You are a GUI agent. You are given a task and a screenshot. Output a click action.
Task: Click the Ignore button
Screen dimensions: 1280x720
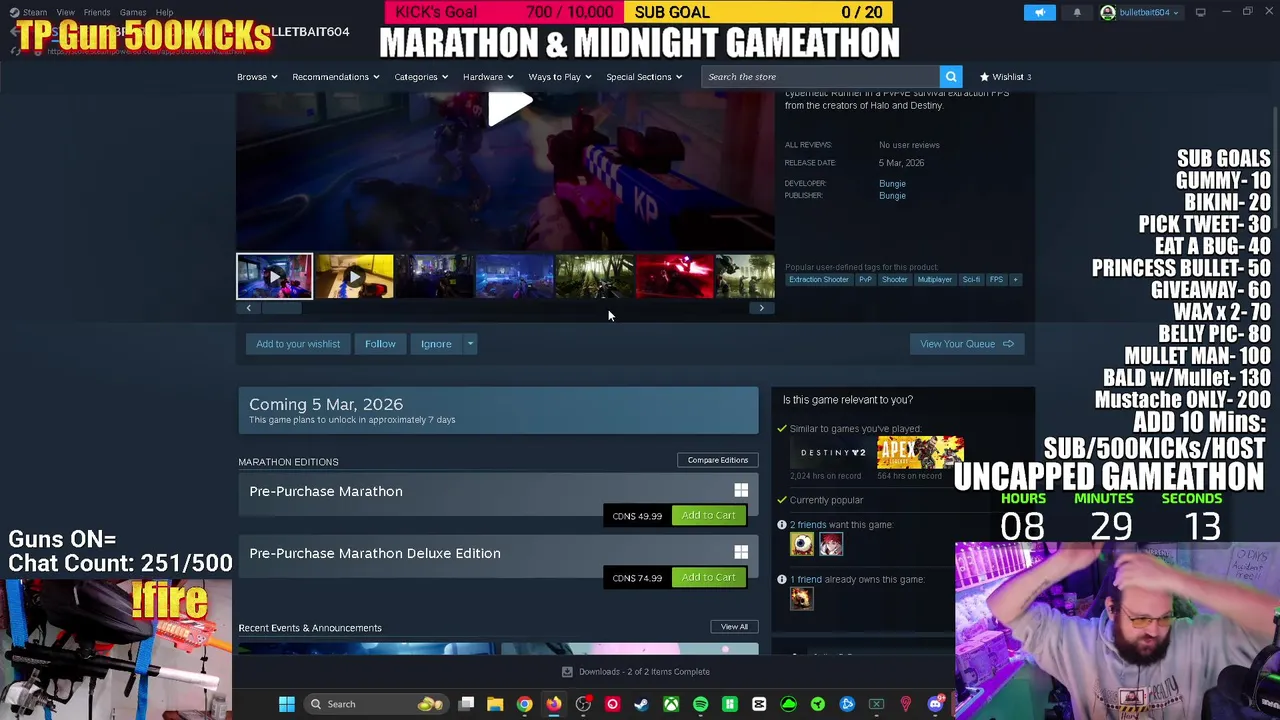pyautogui.click(x=436, y=344)
